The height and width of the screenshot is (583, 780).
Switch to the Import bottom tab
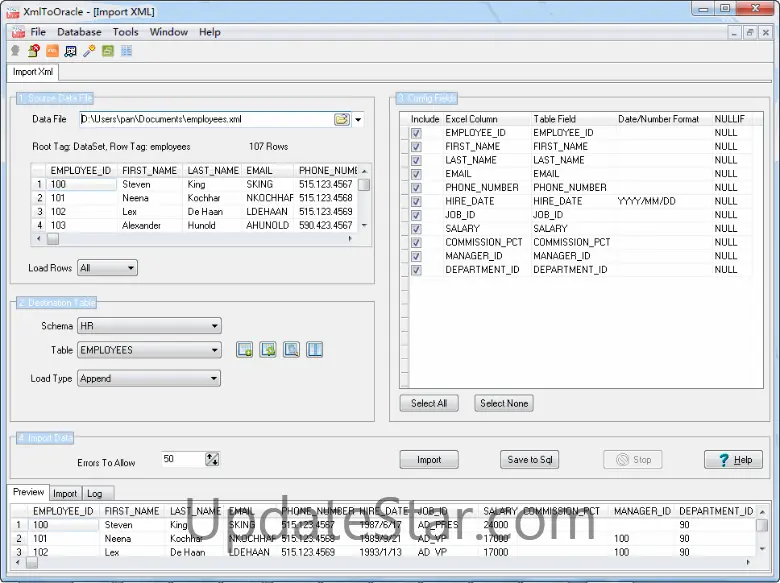65,493
